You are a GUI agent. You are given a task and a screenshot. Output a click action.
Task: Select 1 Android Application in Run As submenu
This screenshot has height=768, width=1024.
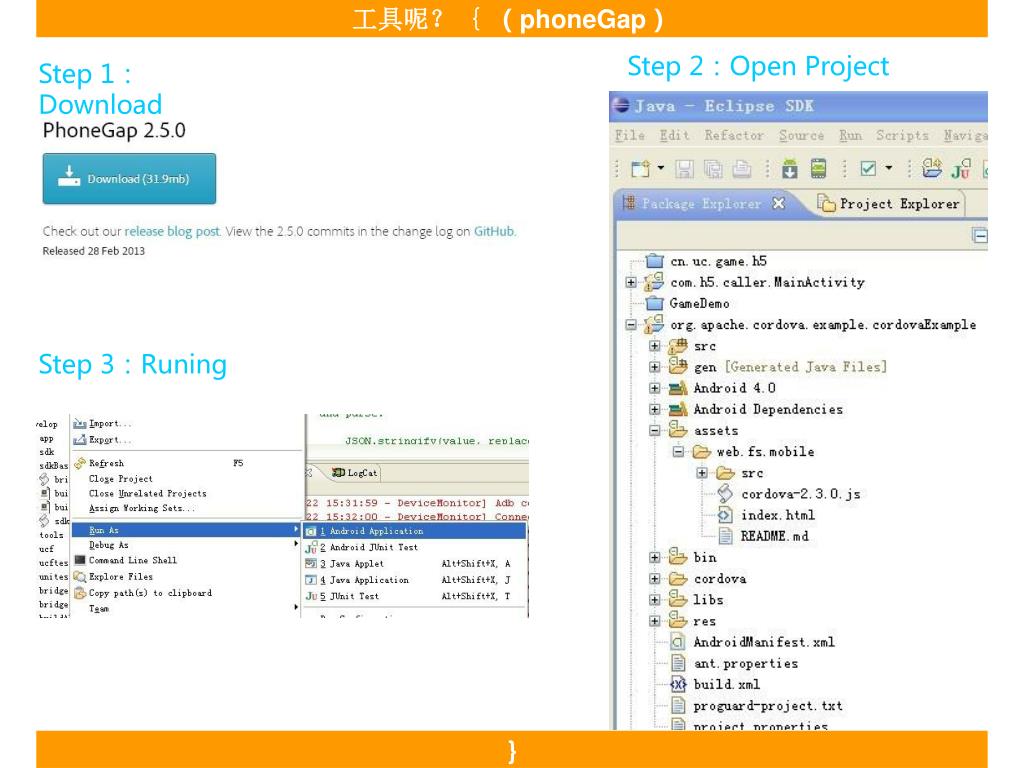[x=415, y=531]
